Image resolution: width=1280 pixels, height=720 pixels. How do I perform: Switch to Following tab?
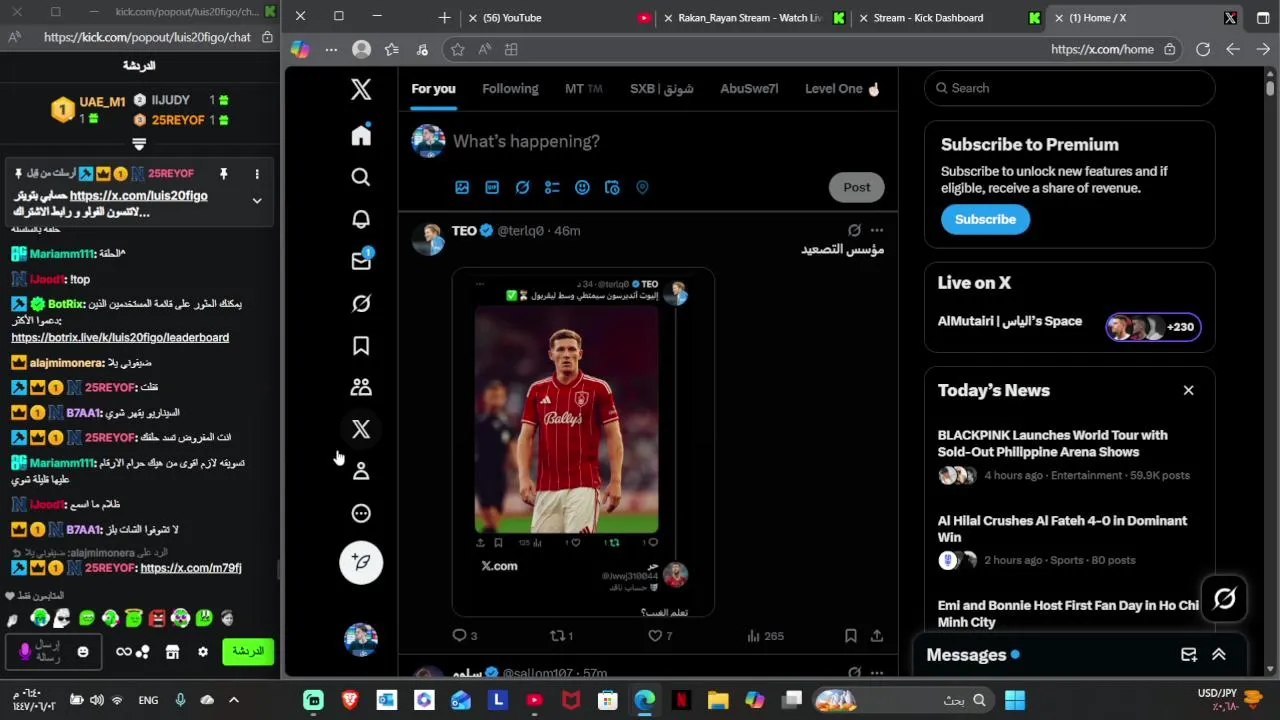[510, 88]
